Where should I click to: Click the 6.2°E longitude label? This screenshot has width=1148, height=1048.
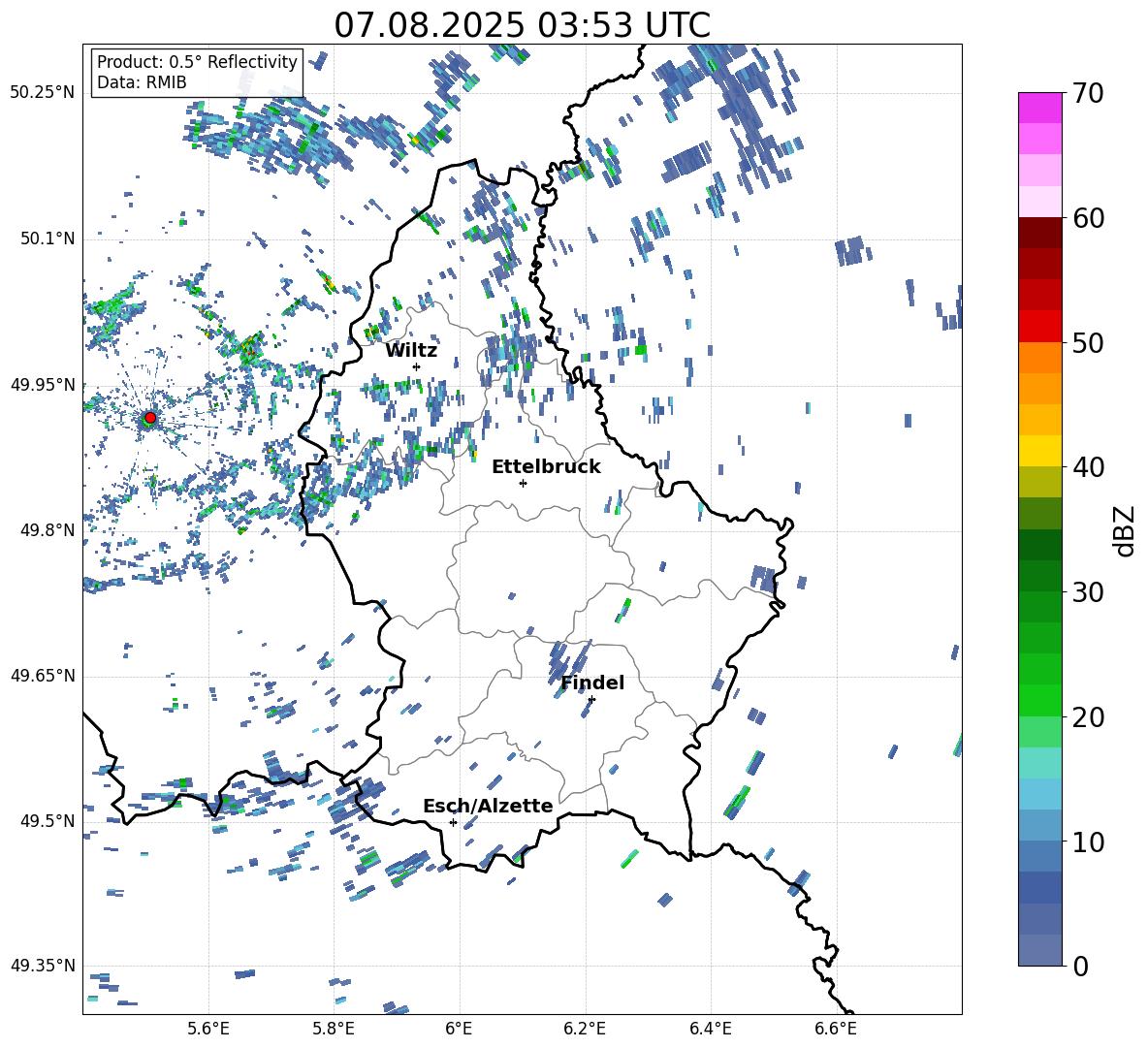[585, 1030]
